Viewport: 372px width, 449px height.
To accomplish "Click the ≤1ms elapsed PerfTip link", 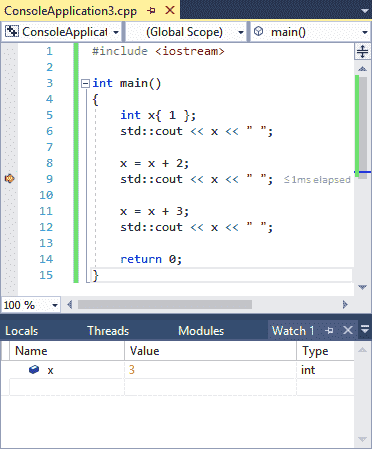I will click(x=317, y=180).
